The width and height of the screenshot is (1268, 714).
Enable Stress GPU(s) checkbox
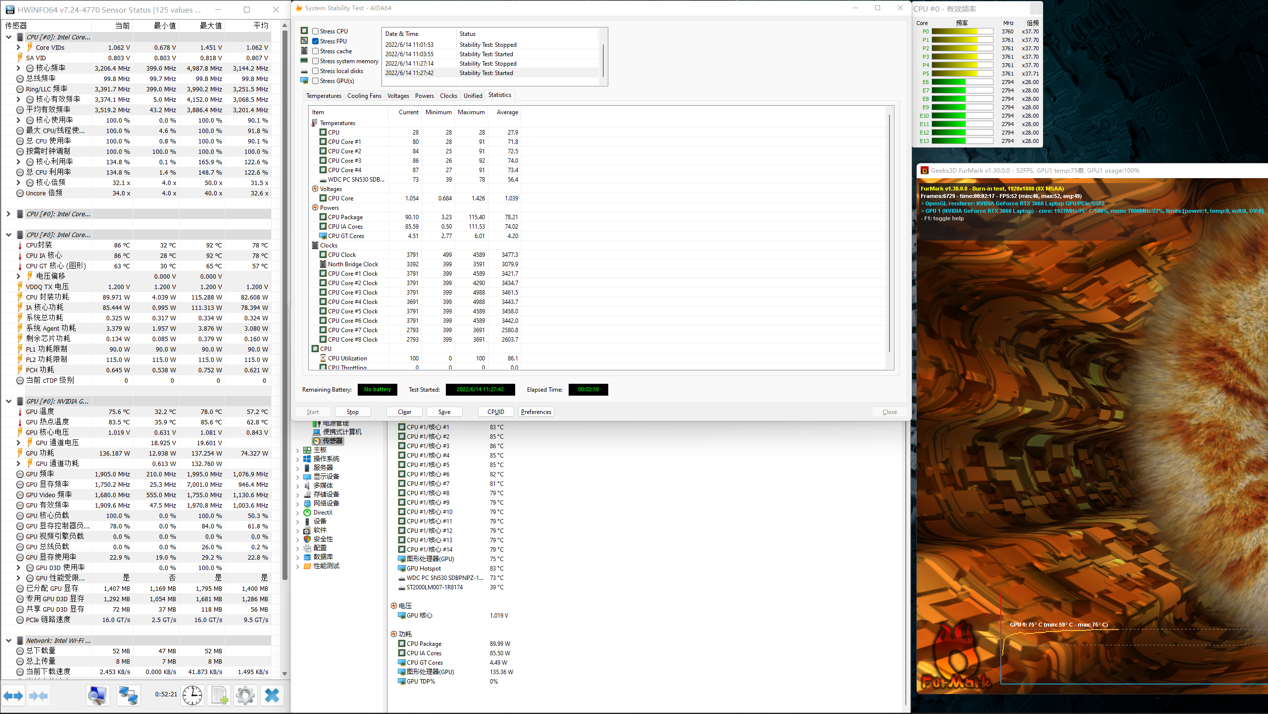point(316,81)
